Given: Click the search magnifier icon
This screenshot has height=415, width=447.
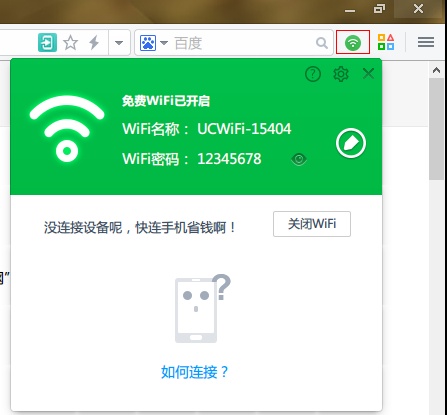Looking at the screenshot, I should point(322,43).
